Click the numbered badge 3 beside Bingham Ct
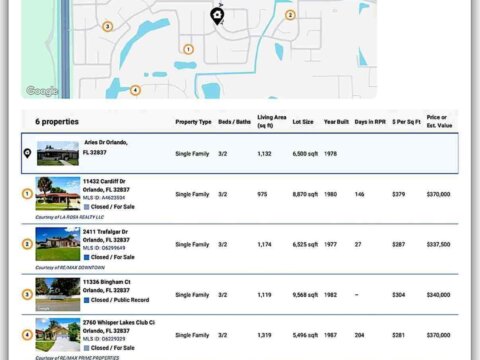Screen dimensions: 480x360 point(27,294)
